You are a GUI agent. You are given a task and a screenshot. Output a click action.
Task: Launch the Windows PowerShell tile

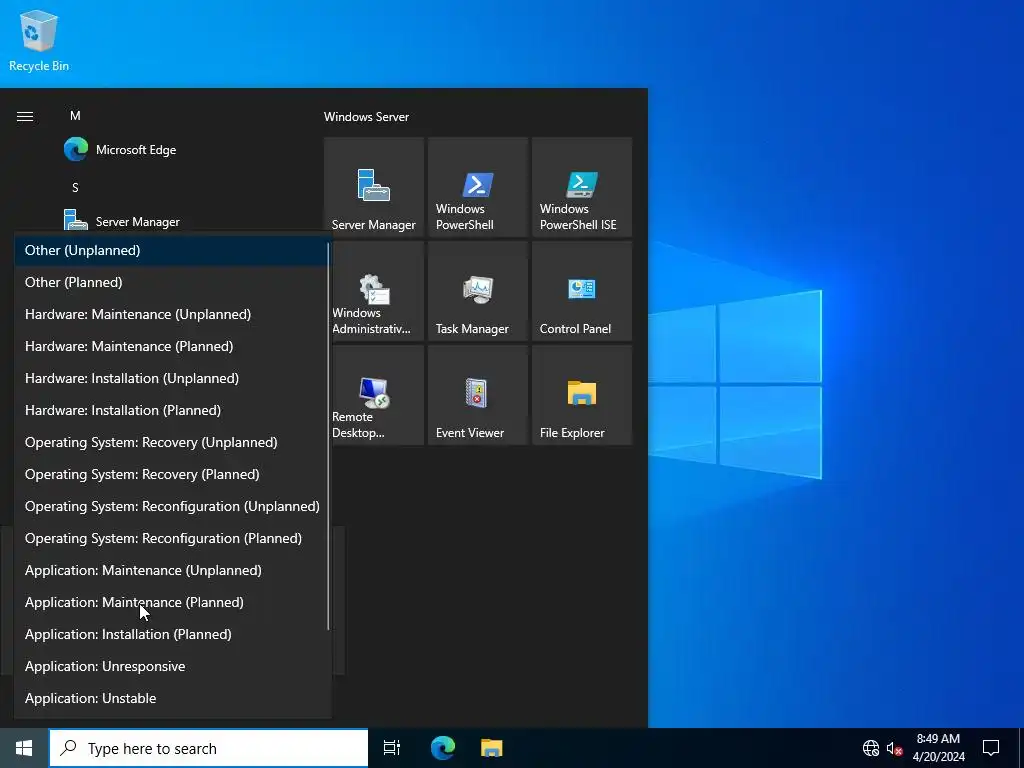click(x=477, y=187)
